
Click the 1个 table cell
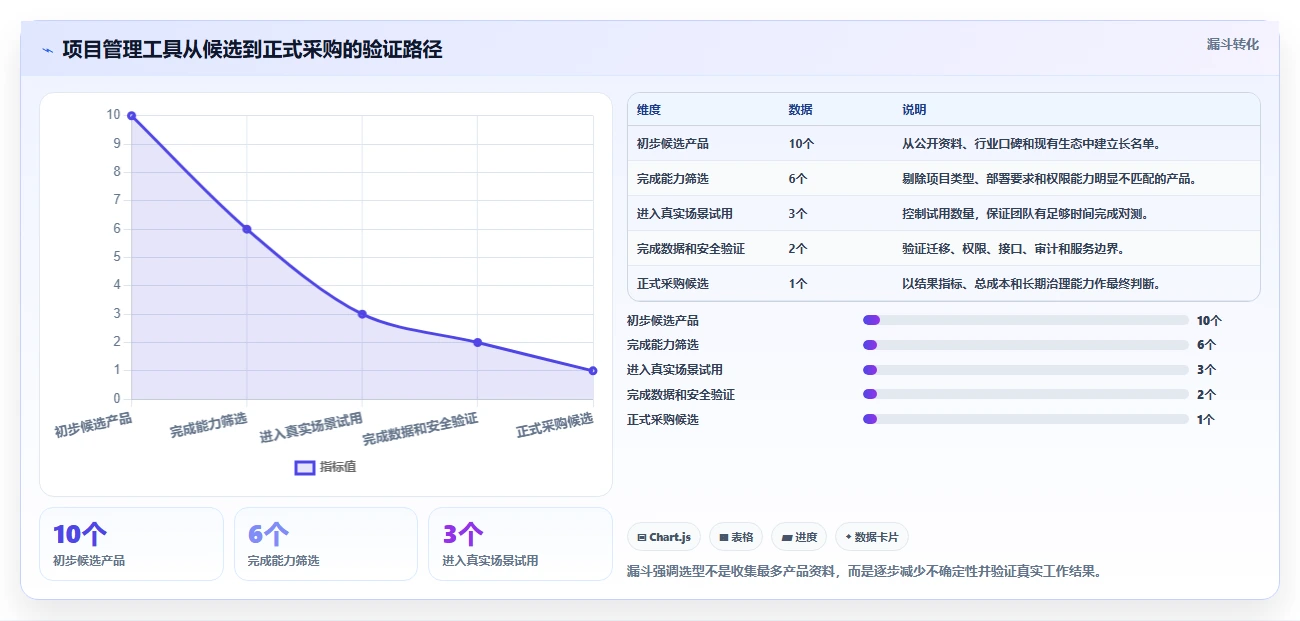click(798, 284)
